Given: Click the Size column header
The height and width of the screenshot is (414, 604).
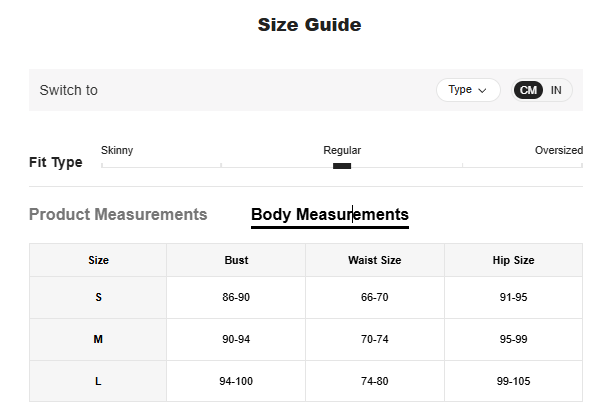Looking at the screenshot, I should pyautogui.click(x=98, y=260).
